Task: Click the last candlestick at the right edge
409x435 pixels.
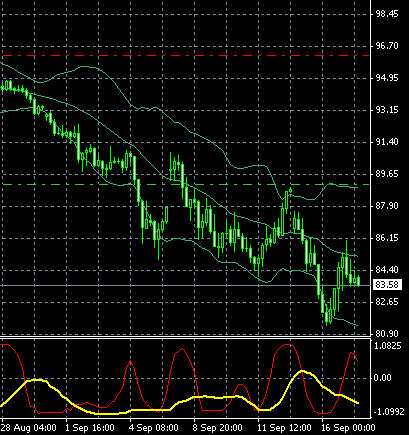Action: tap(359, 281)
